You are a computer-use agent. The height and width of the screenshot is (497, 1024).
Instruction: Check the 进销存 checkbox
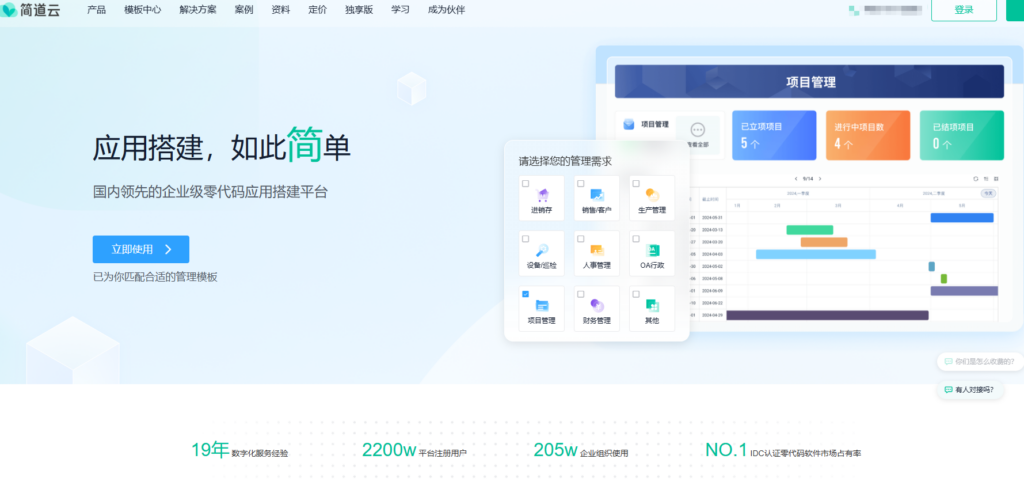click(526, 184)
